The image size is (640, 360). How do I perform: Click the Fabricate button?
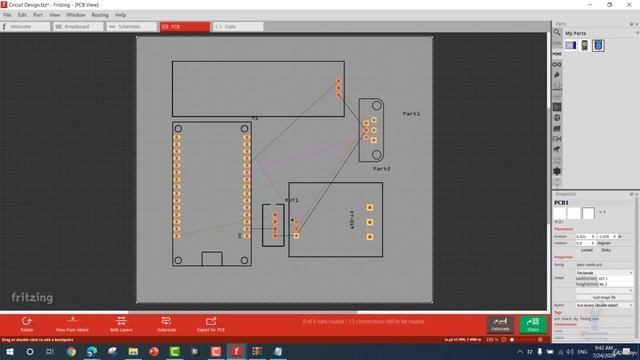pos(500,324)
